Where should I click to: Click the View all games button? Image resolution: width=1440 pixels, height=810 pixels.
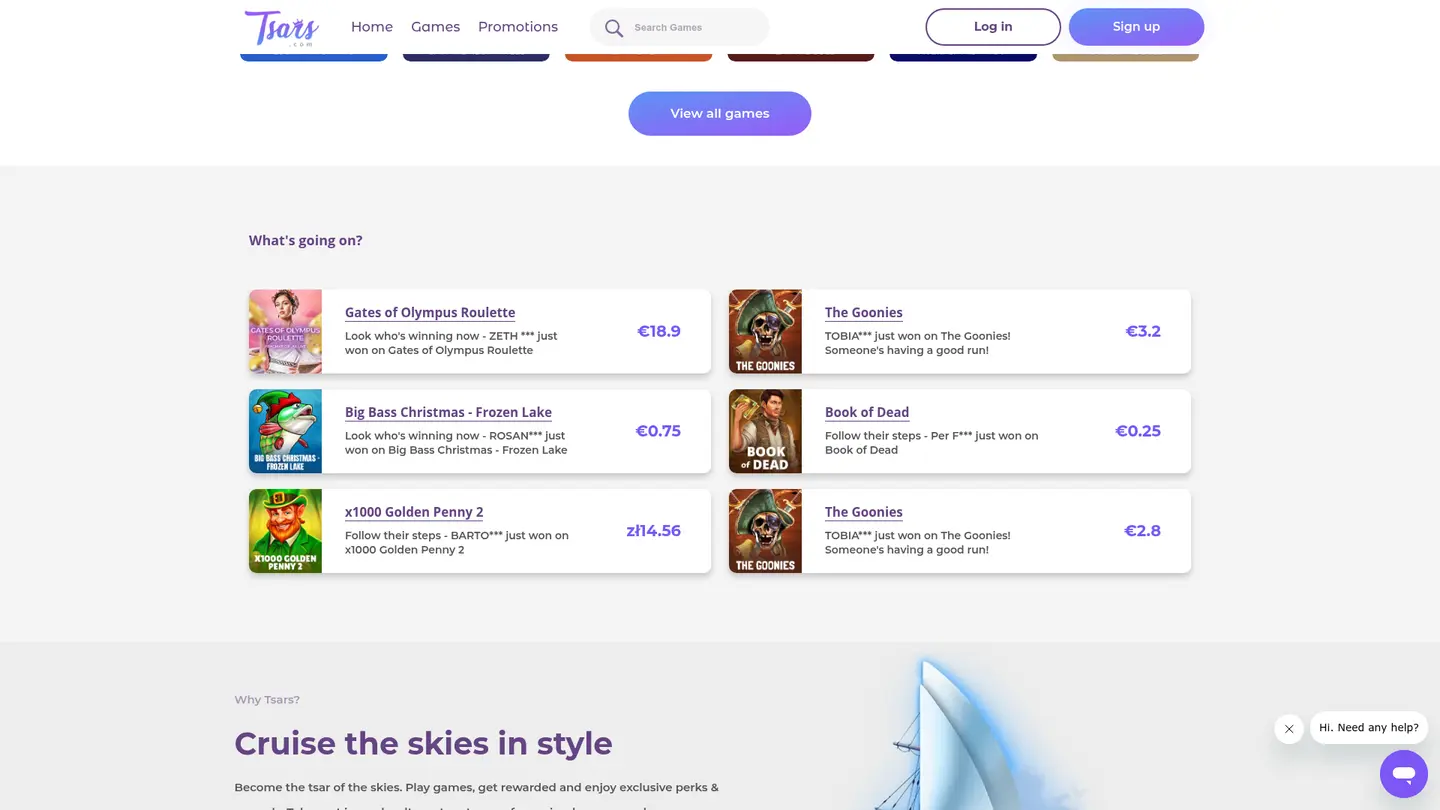[x=720, y=114]
